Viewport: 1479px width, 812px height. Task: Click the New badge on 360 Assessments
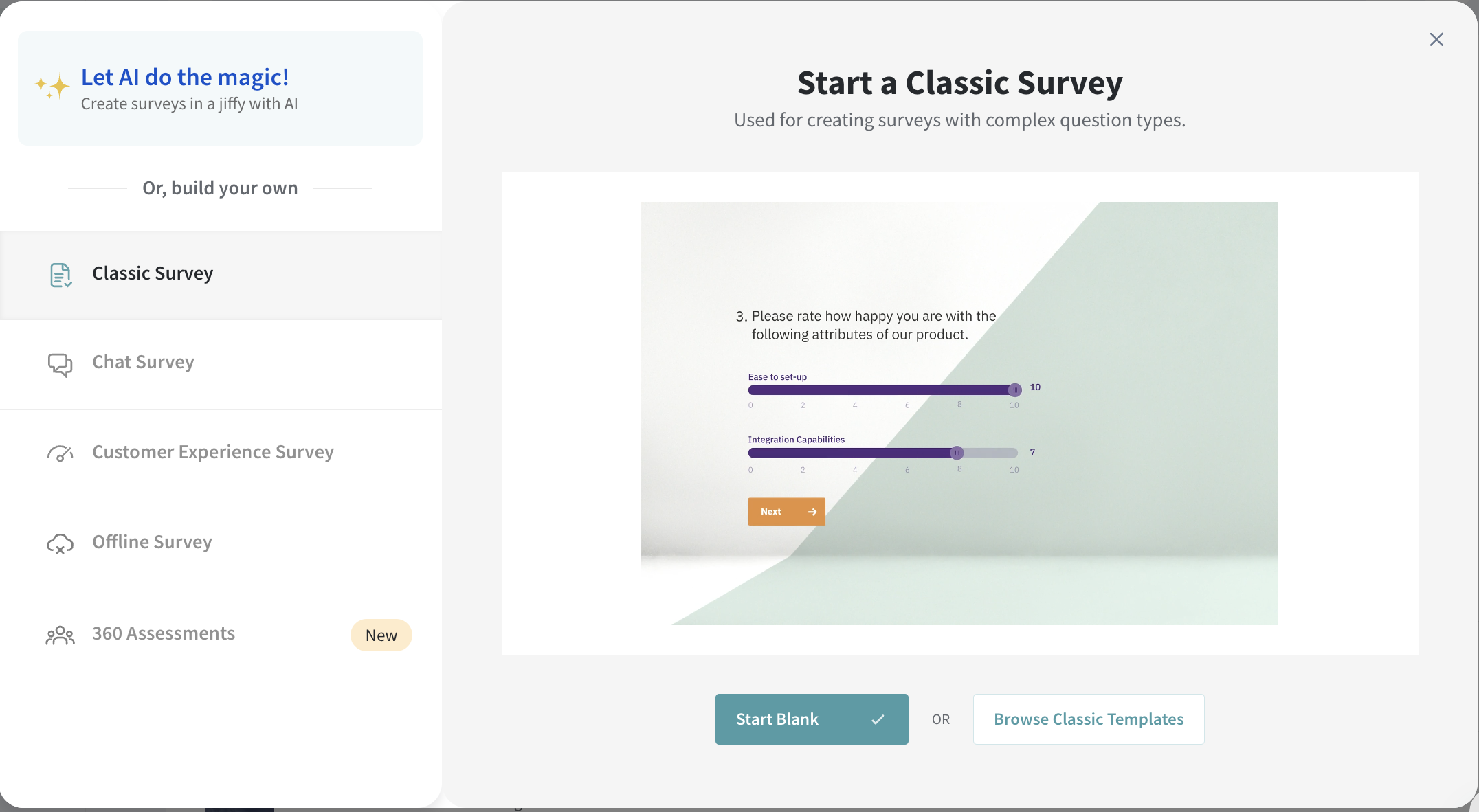tap(381, 635)
